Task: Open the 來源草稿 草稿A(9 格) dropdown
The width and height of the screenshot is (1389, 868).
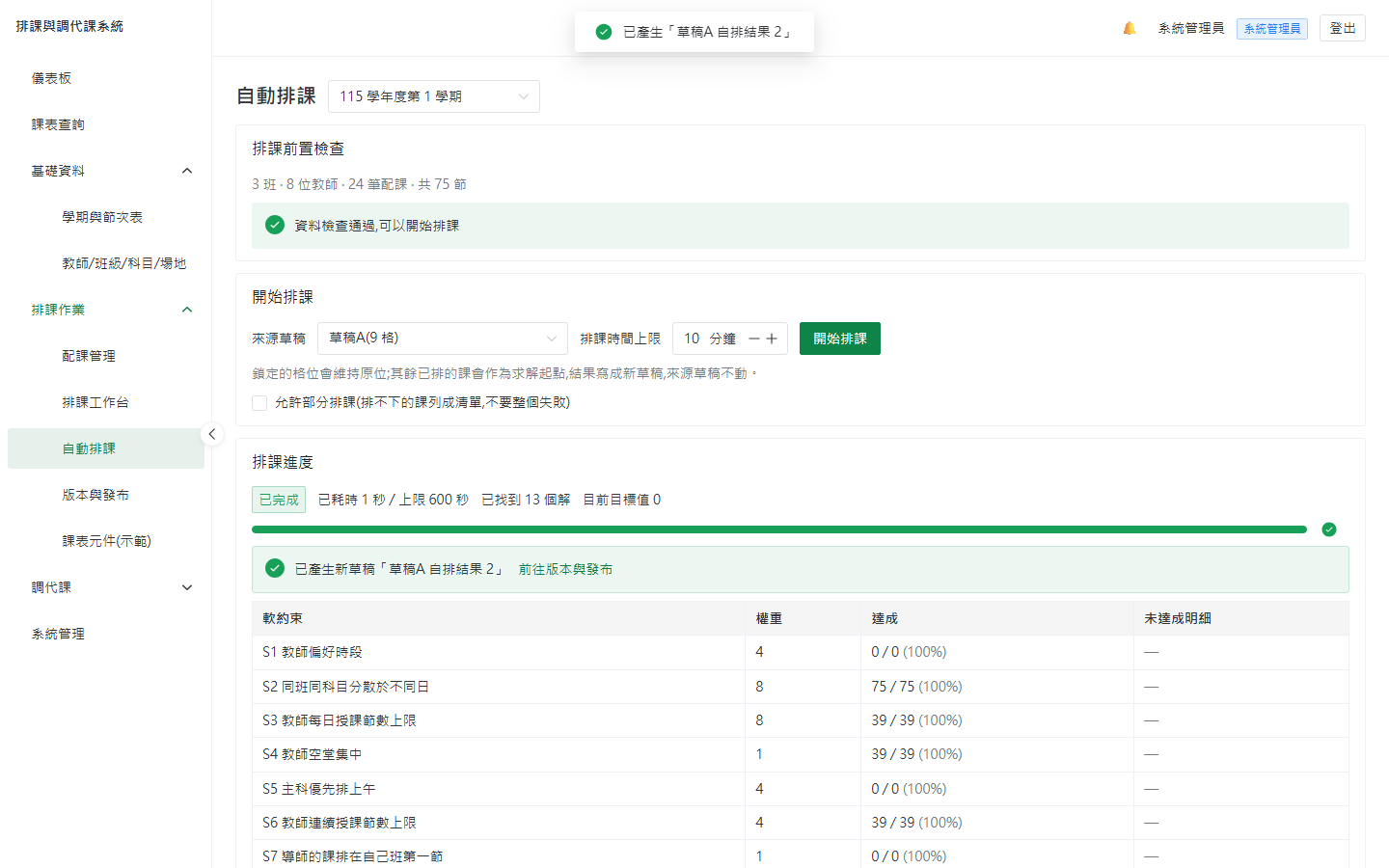Action: tap(443, 339)
